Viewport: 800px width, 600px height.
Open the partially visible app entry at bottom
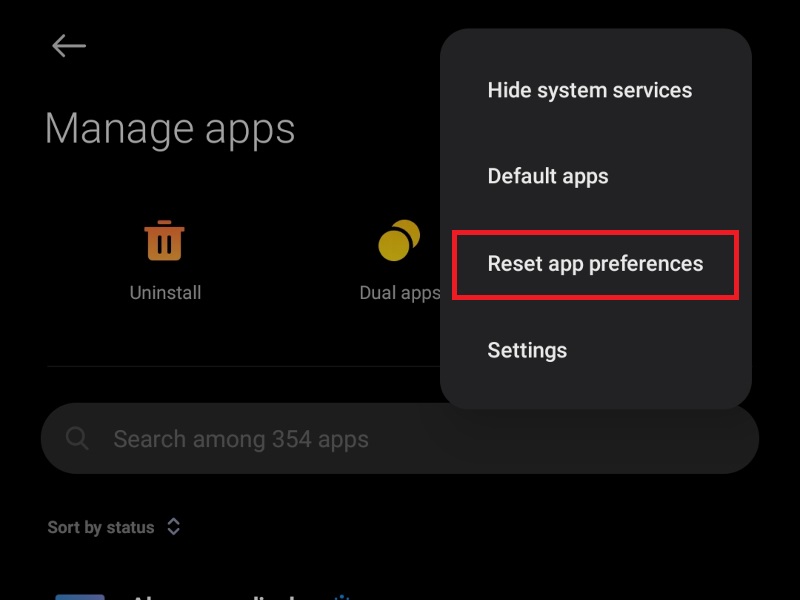(x=400, y=596)
